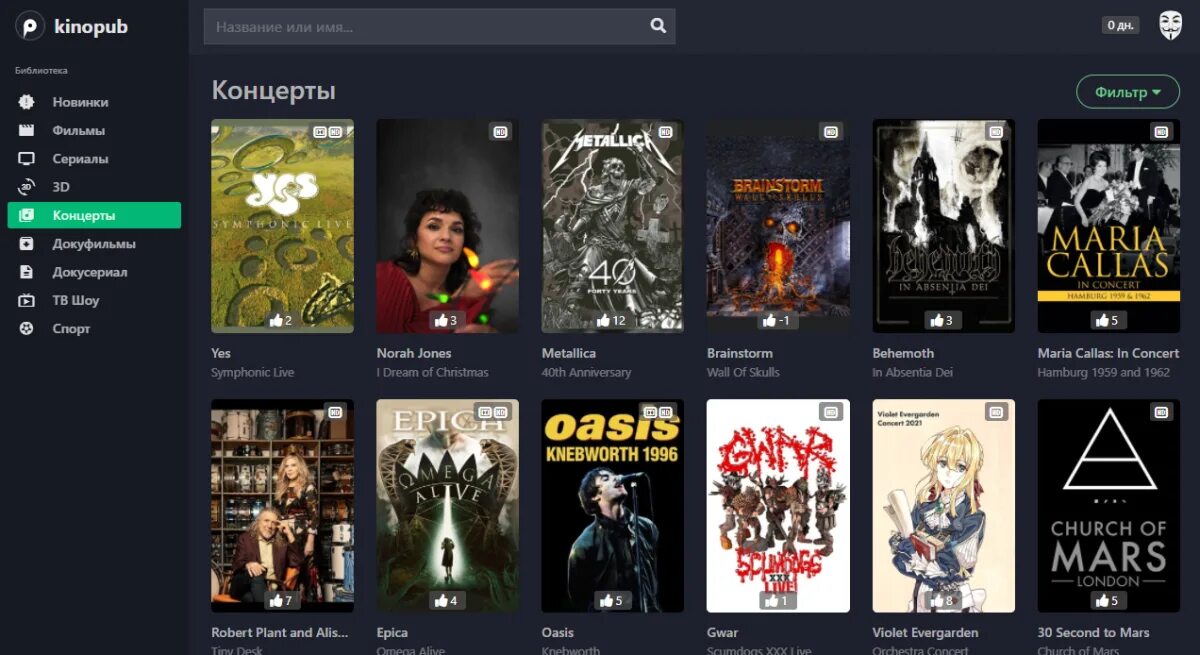Viewport: 1200px width, 655px height.
Task: Open the user avatar mask icon
Action: pyautogui.click(x=1170, y=25)
